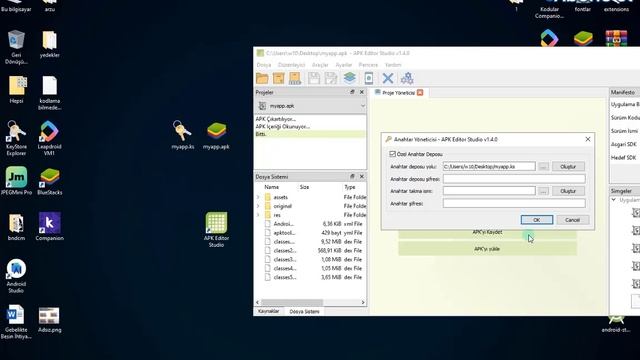Select the BlueStacks desktop shortcut
This screenshot has height=360, width=640.
click(x=49, y=180)
